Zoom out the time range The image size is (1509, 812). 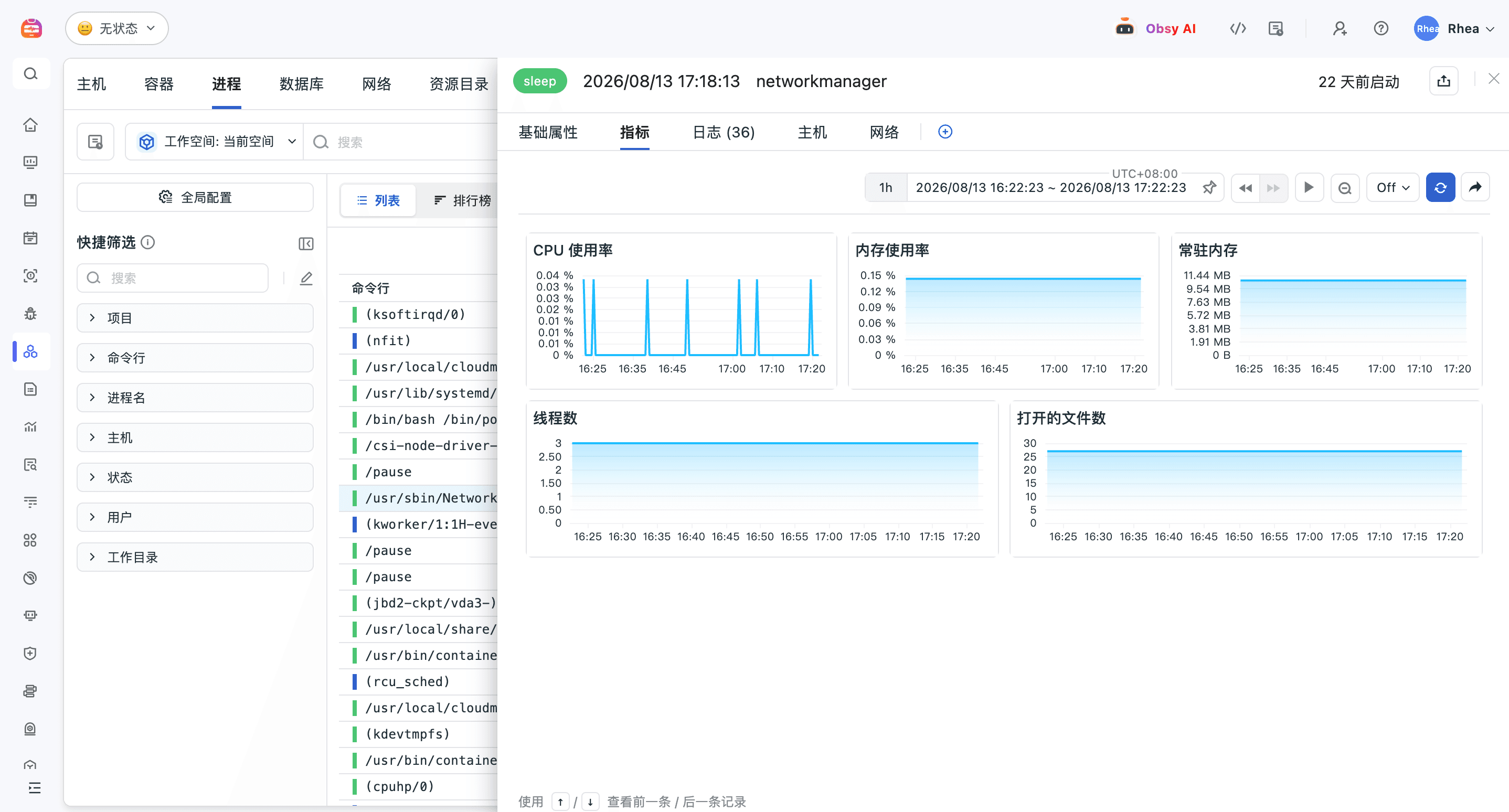(x=1344, y=187)
